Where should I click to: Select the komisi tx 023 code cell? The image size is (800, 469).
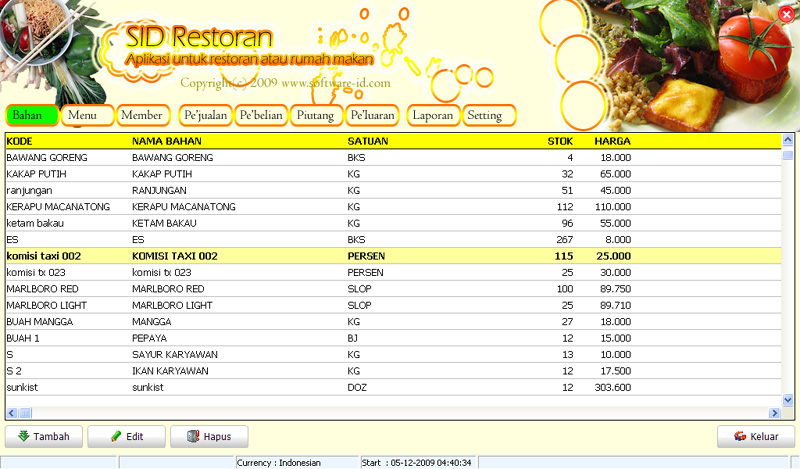coord(36,273)
